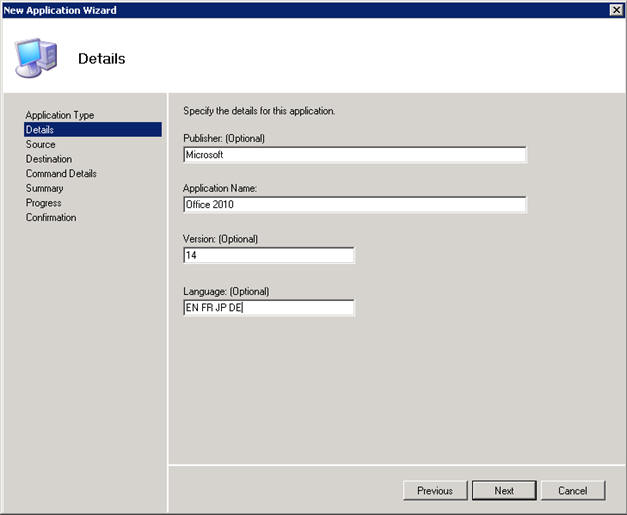Click the Version: (Optional) label
This screenshot has height=515, width=627.
pyautogui.click(x=220, y=239)
